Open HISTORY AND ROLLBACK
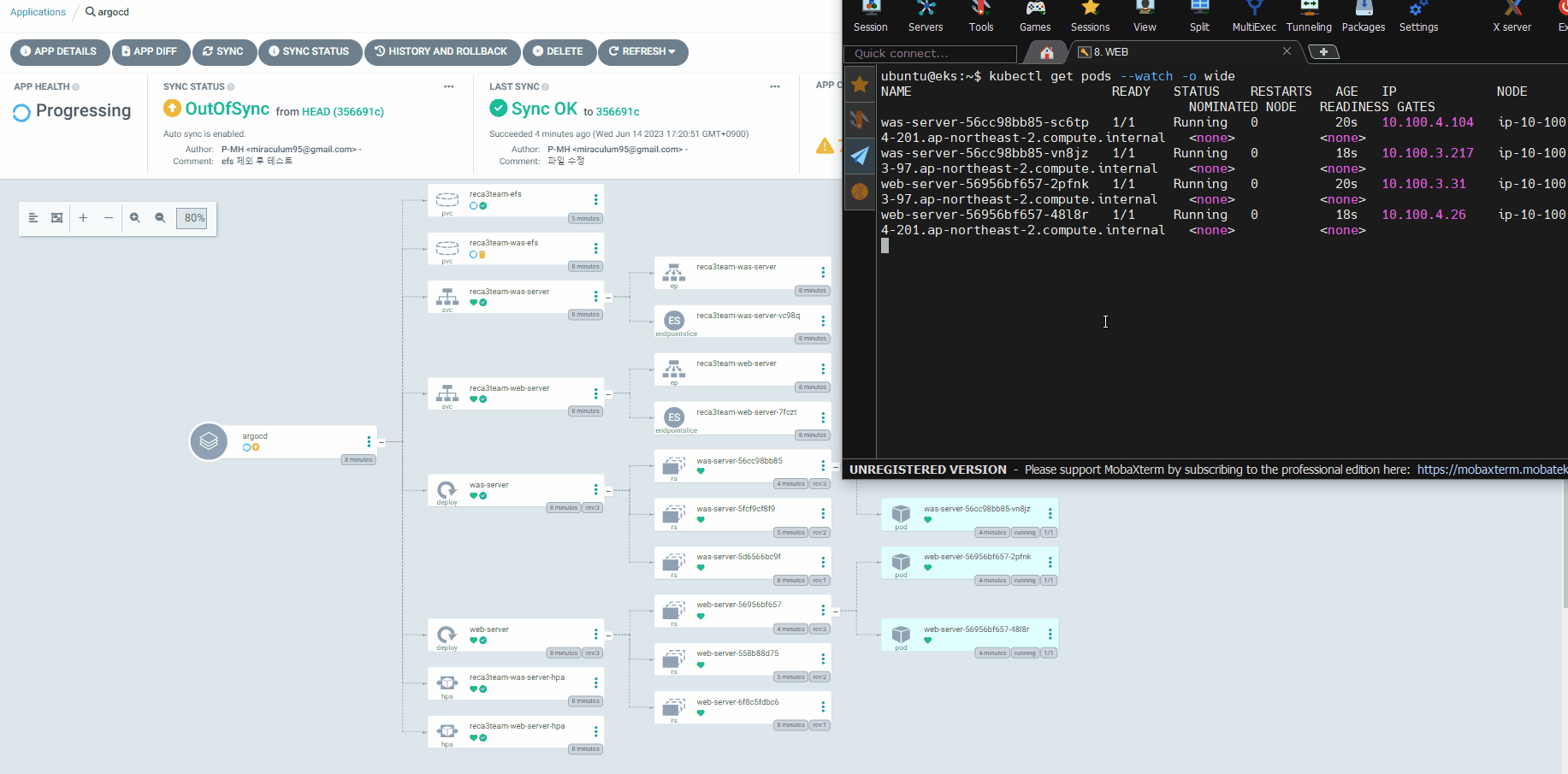Viewport: 1568px width, 774px height. [x=441, y=51]
